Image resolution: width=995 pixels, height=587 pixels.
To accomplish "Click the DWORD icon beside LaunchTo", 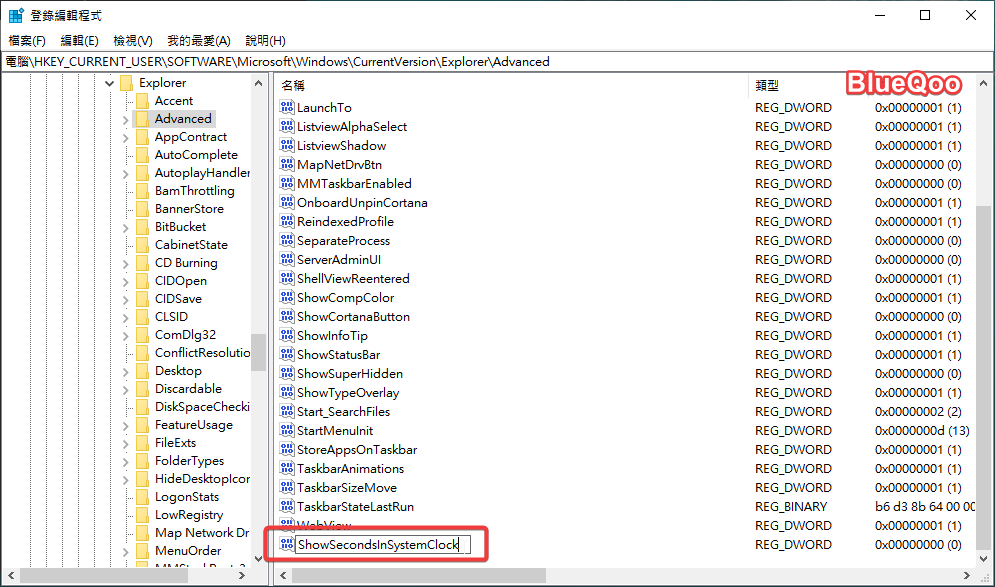I will click(287, 108).
